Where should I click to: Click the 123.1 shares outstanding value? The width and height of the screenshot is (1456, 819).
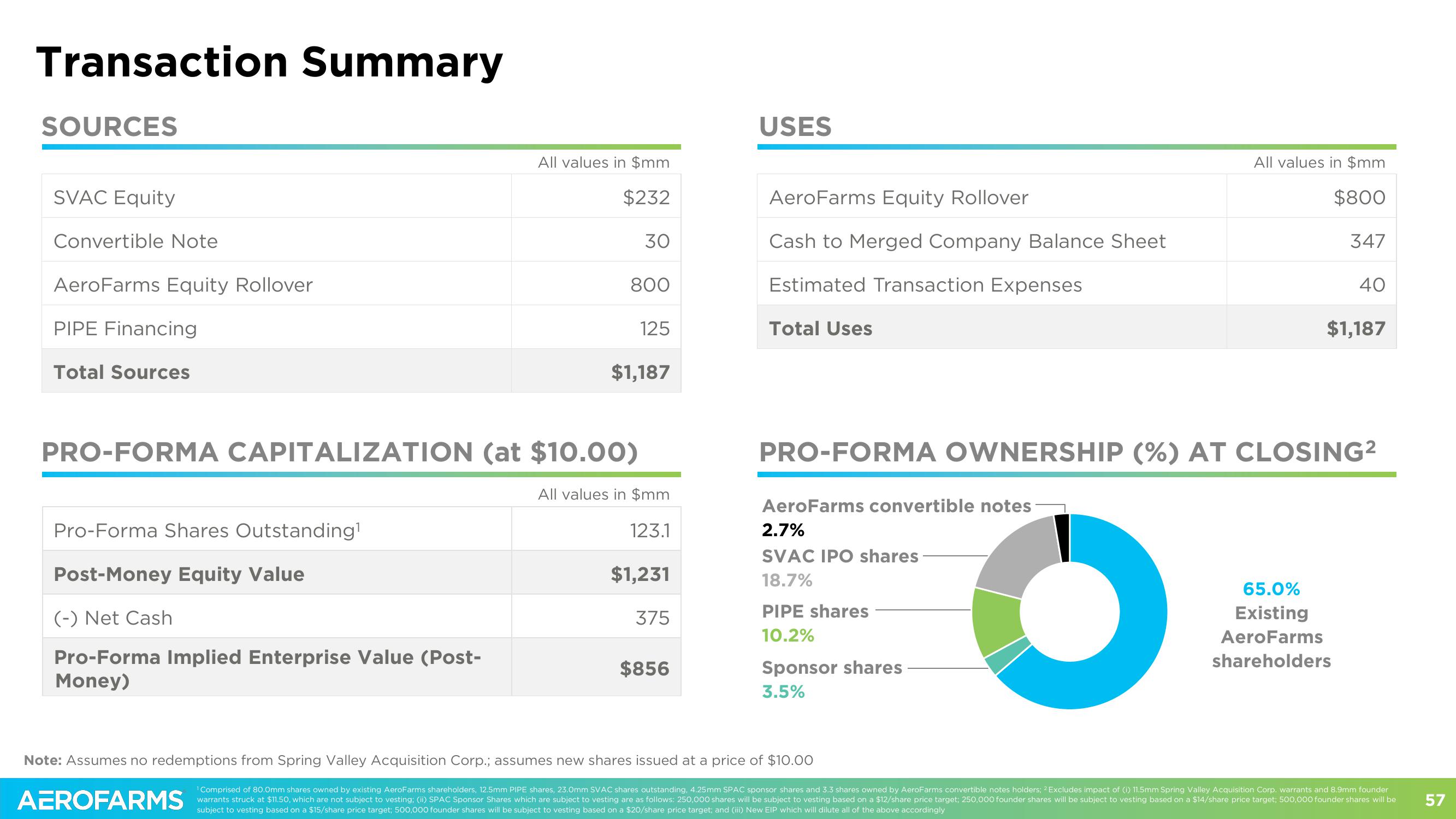point(650,530)
